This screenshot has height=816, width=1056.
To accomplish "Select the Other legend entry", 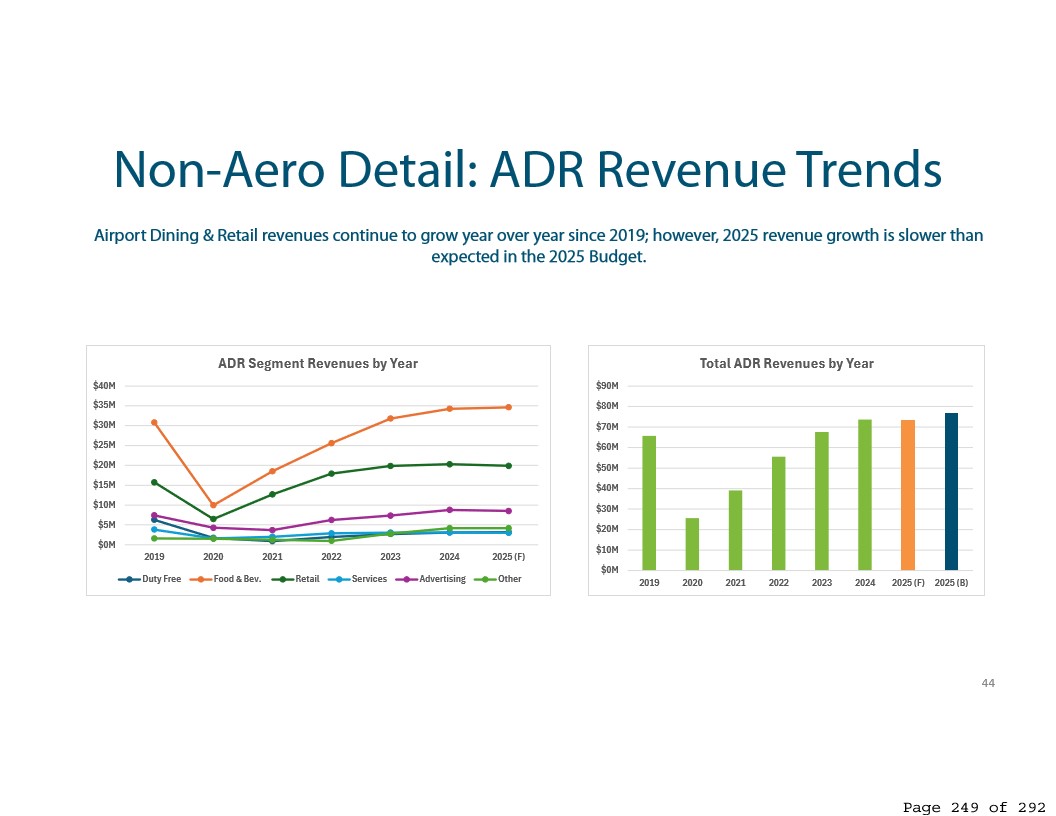I will coord(509,579).
